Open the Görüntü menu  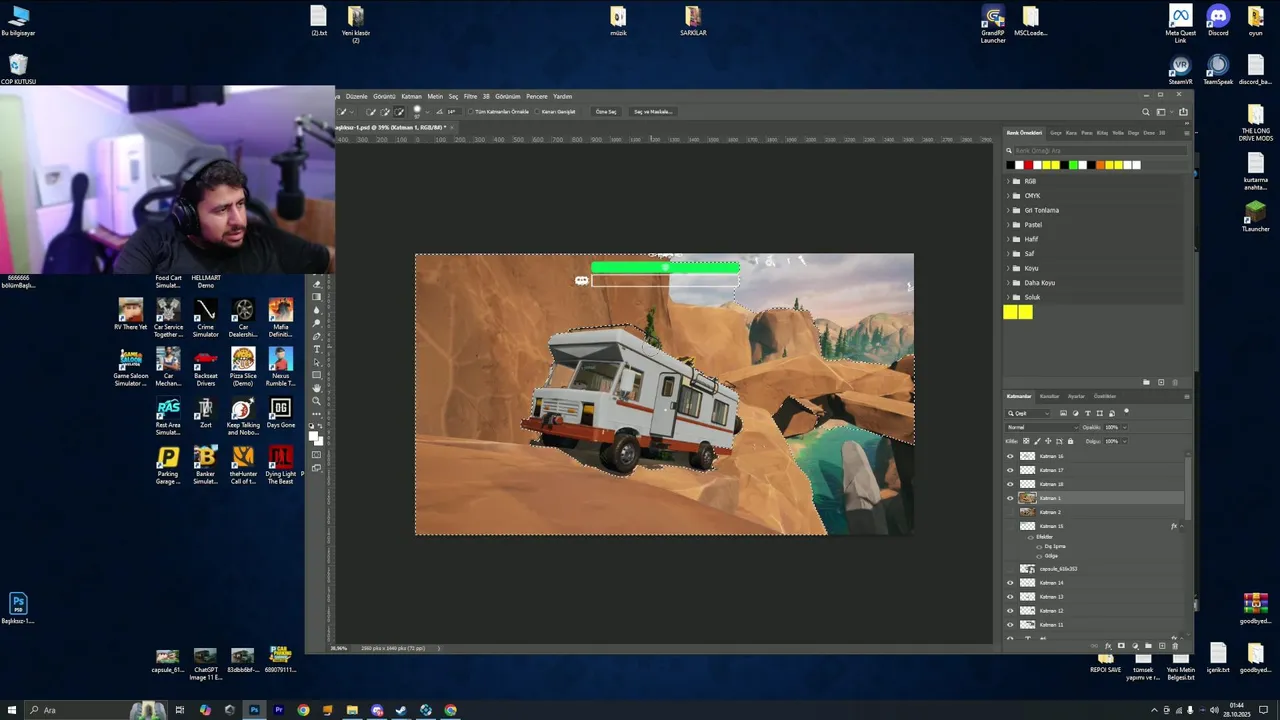[384, 97]
